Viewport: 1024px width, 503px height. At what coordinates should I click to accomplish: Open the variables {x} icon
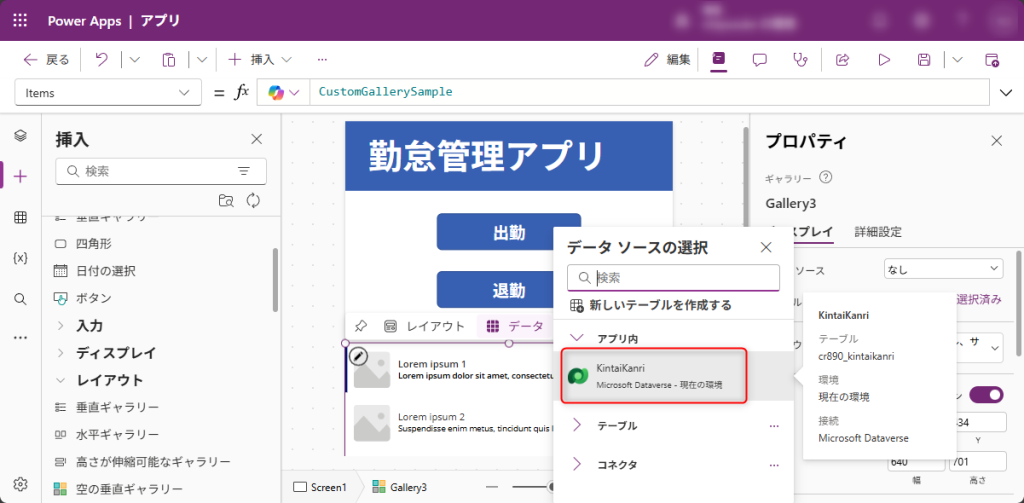tap(20, 258)
